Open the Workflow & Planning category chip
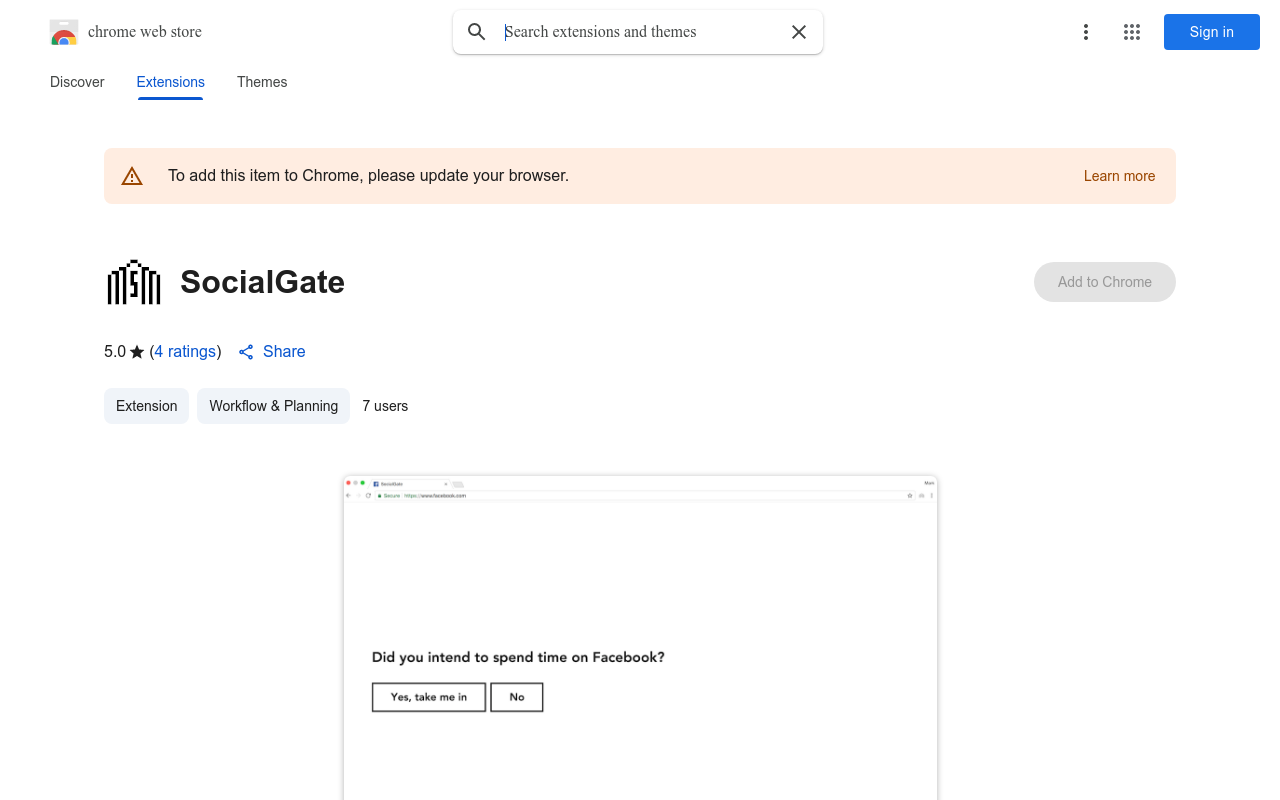 point(273,406)
